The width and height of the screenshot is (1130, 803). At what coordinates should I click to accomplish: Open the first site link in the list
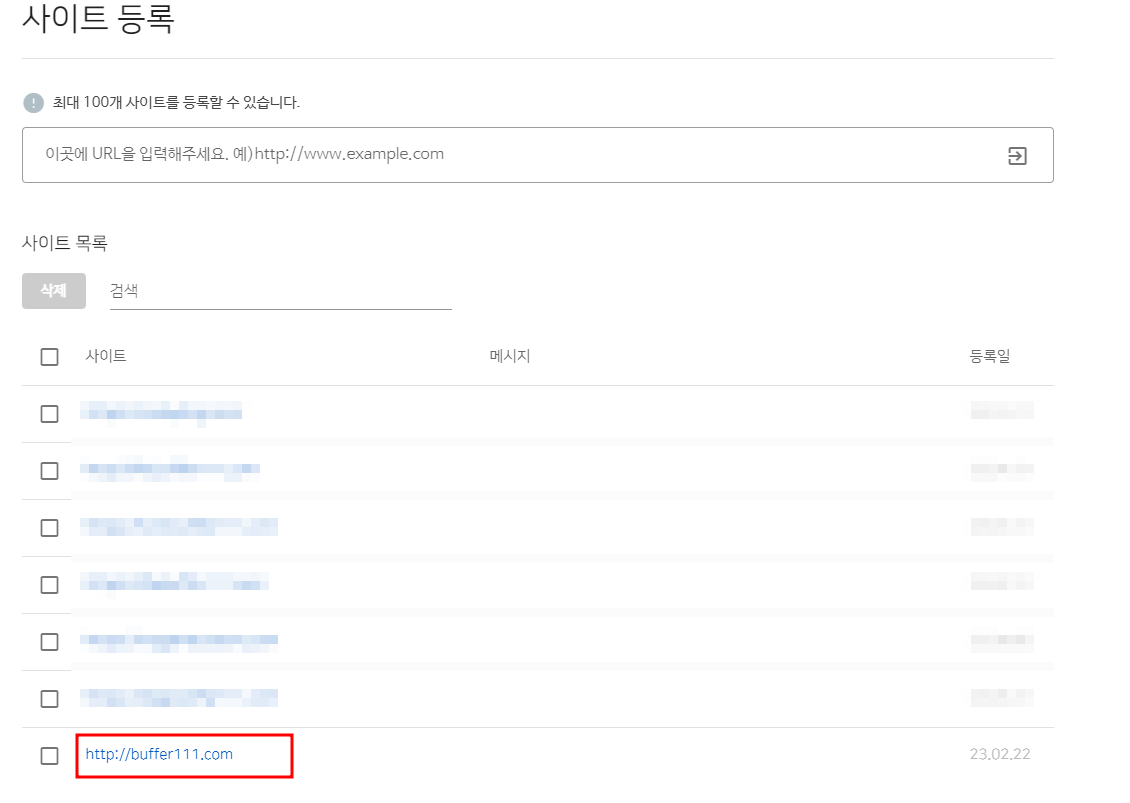(x=160, y=412)
